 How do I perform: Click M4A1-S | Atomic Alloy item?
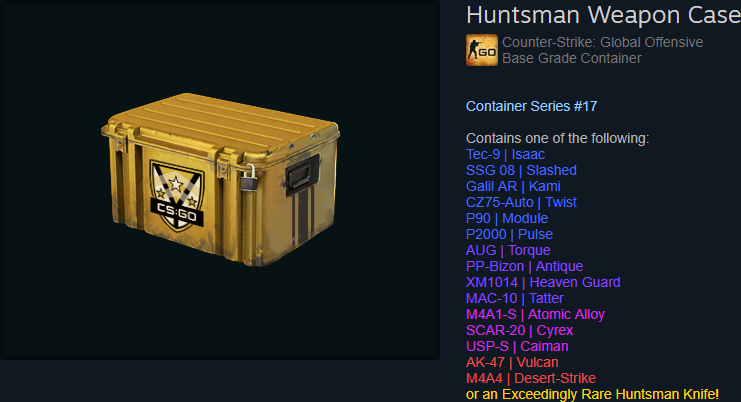(535, 314)
